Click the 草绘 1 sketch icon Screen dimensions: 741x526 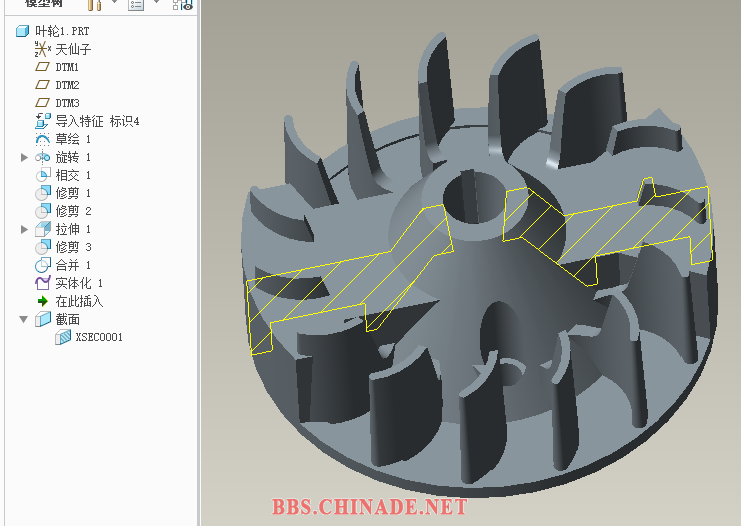pyautogui.click(x=42, y=139)
